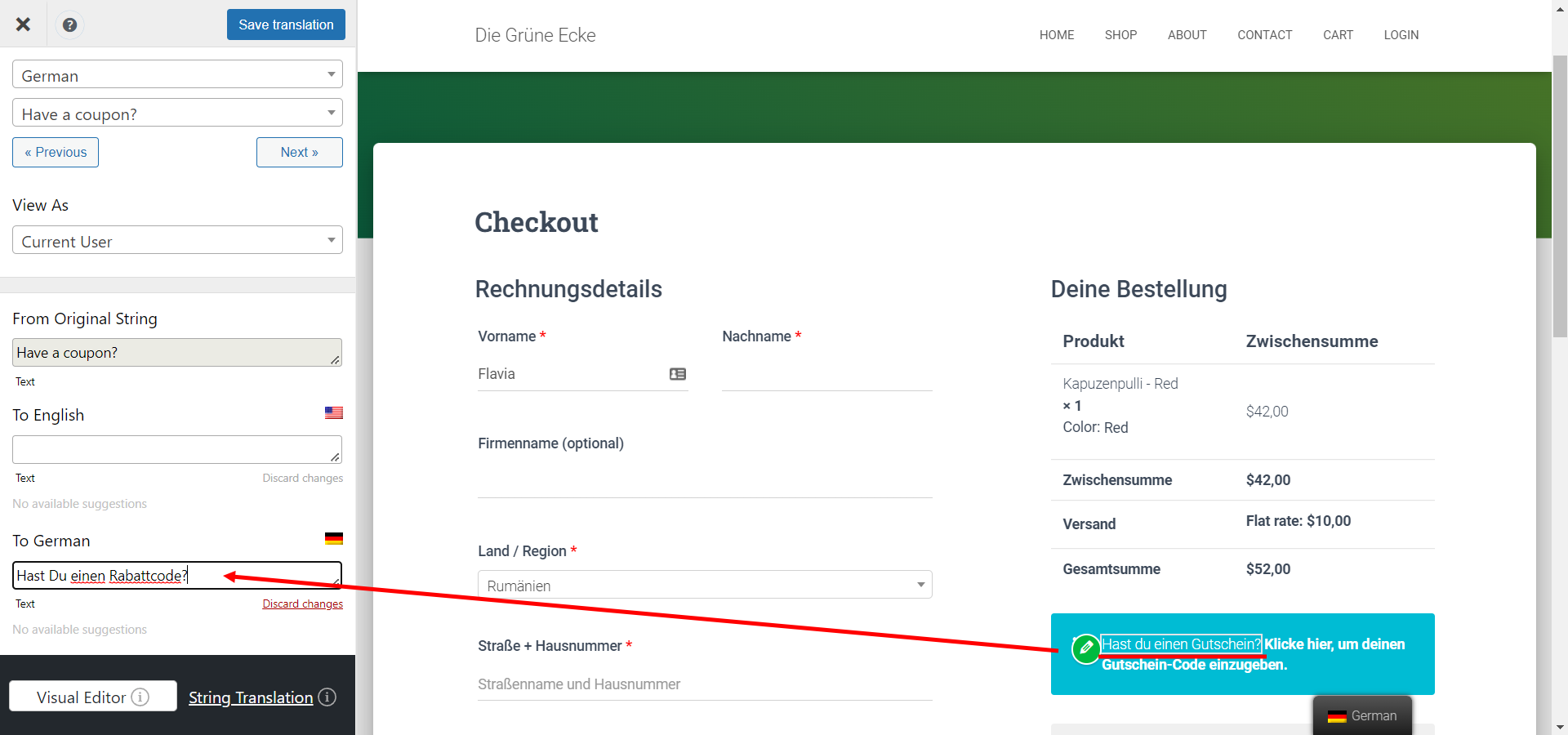The image size is (1568, 735).
Task: Click the View As label
Action: point(41,205)
